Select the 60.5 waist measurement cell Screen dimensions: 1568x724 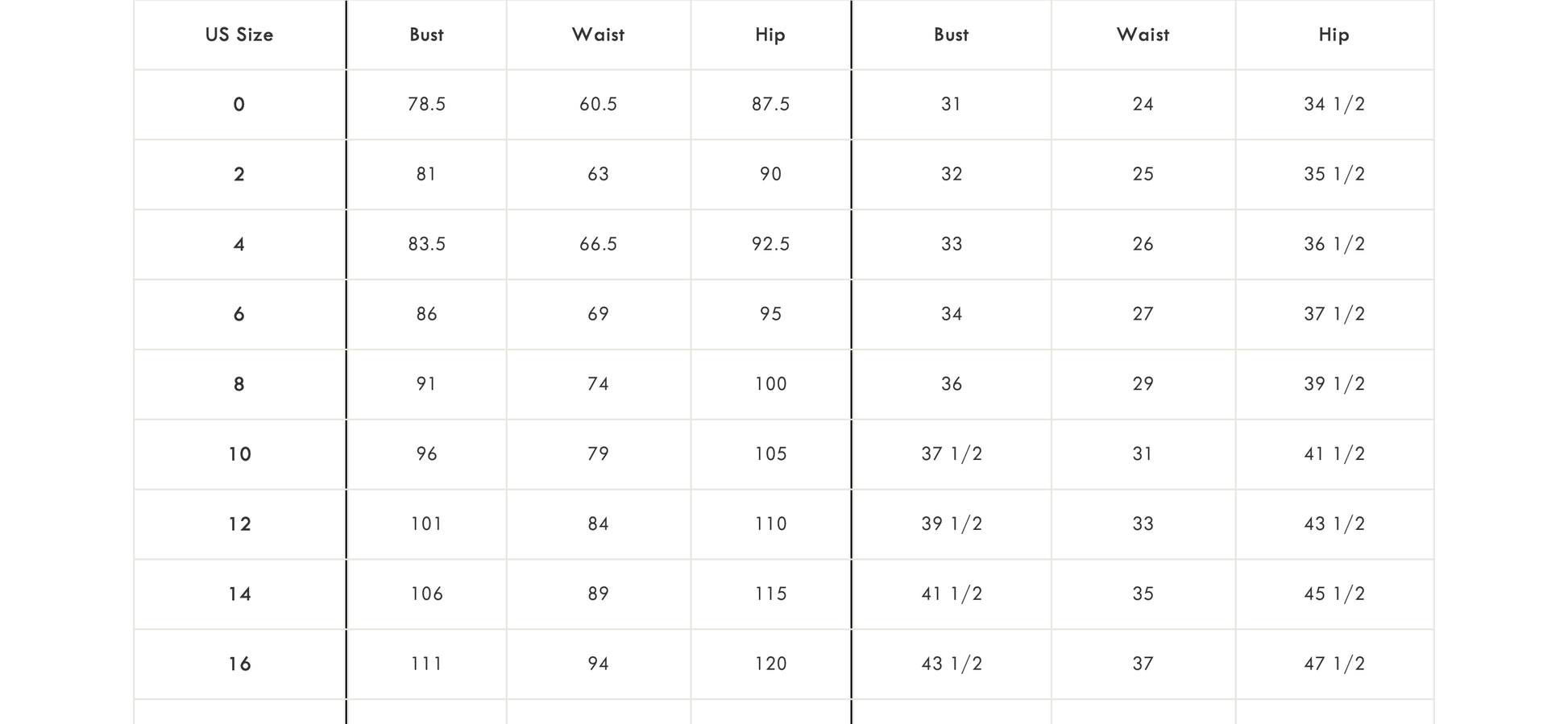coord(598,105)
